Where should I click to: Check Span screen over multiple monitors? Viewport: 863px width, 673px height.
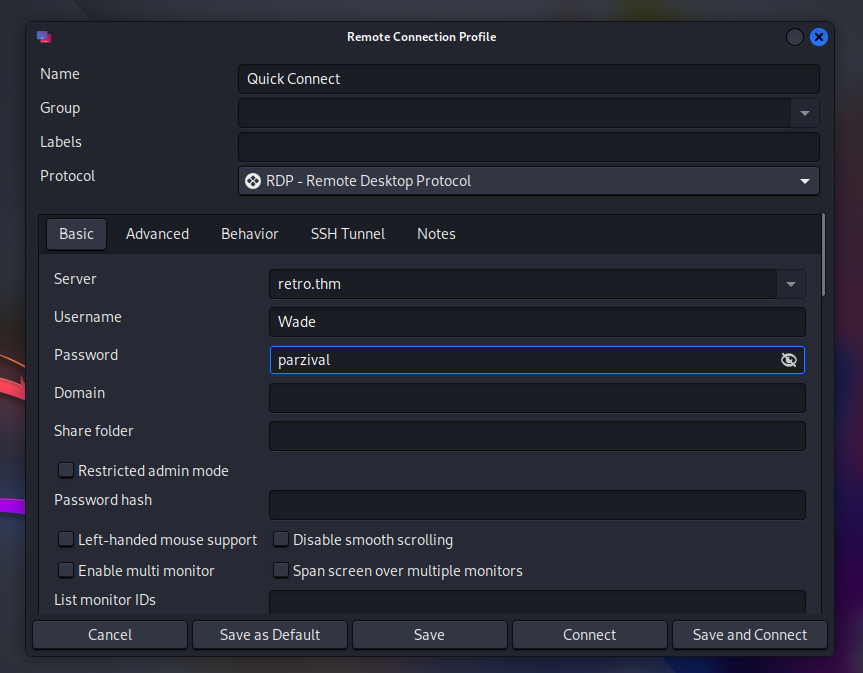281,571
